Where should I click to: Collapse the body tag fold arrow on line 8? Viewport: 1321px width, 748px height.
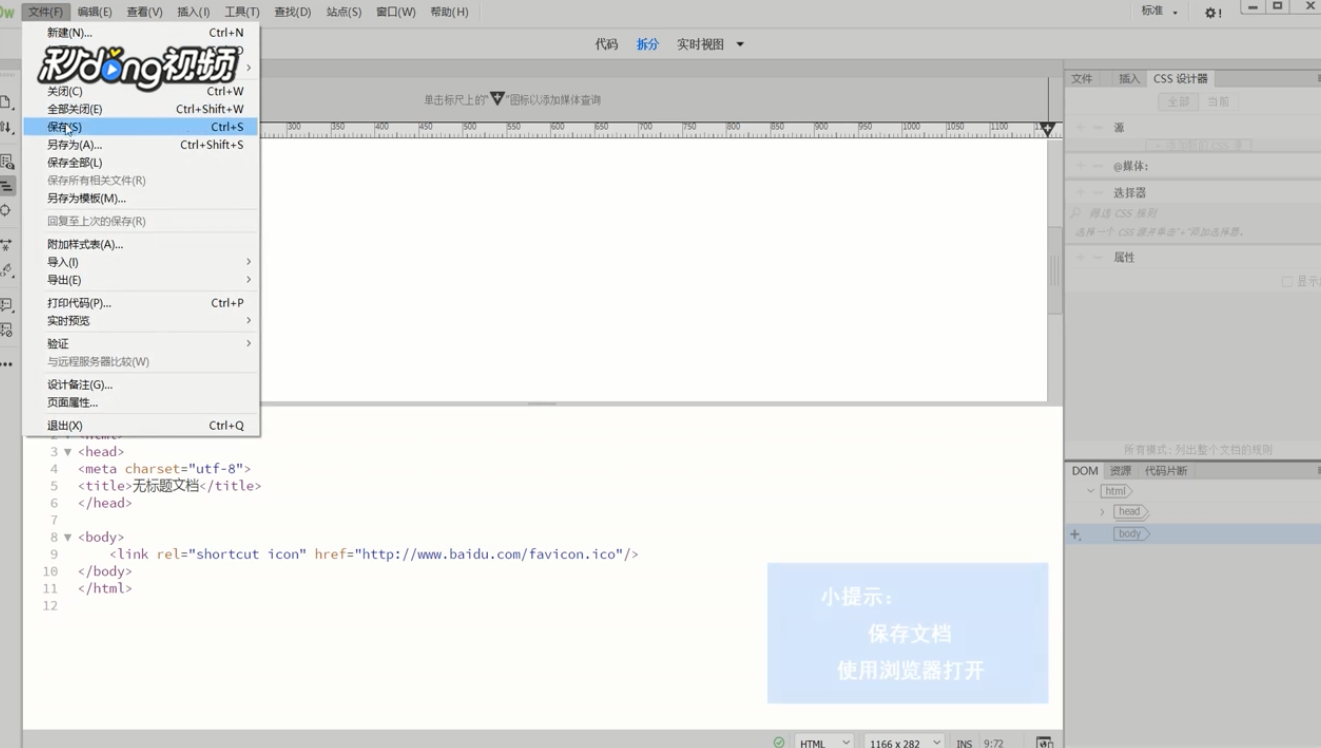tap(68, 537)
